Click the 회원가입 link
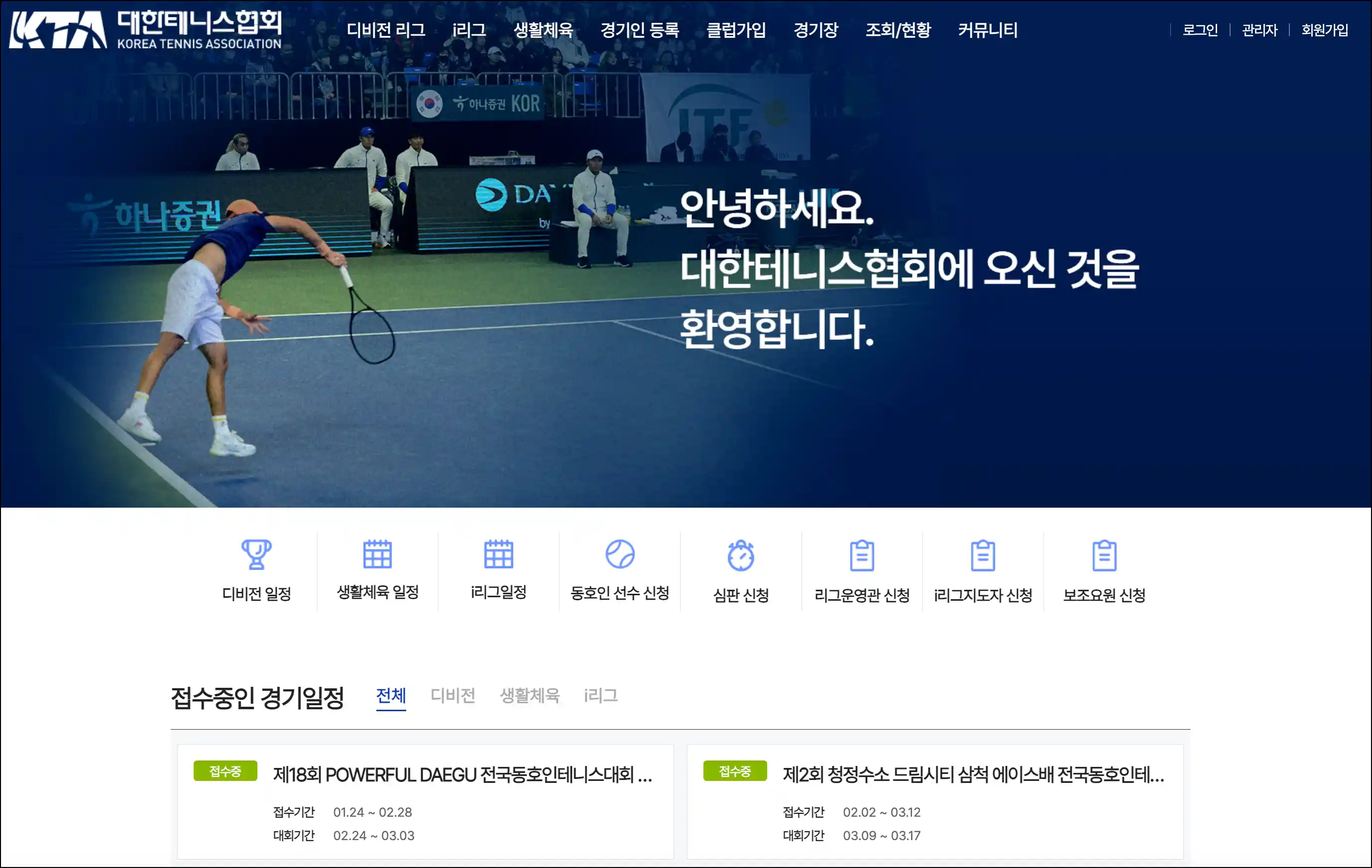The width and height of the screenshot is (1372, 868). click(1324, 30)
